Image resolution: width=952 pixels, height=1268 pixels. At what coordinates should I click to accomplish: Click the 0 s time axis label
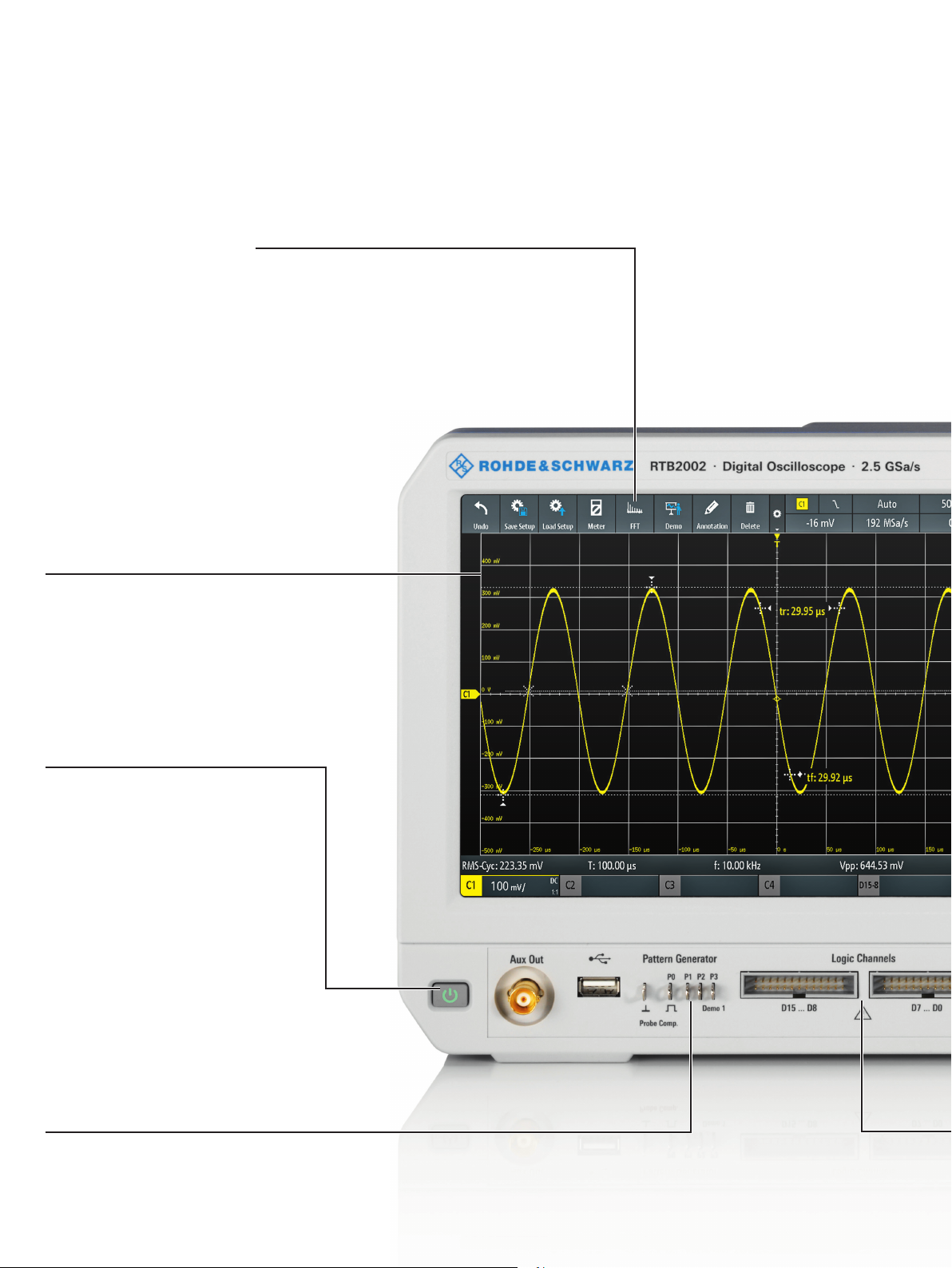782,850
